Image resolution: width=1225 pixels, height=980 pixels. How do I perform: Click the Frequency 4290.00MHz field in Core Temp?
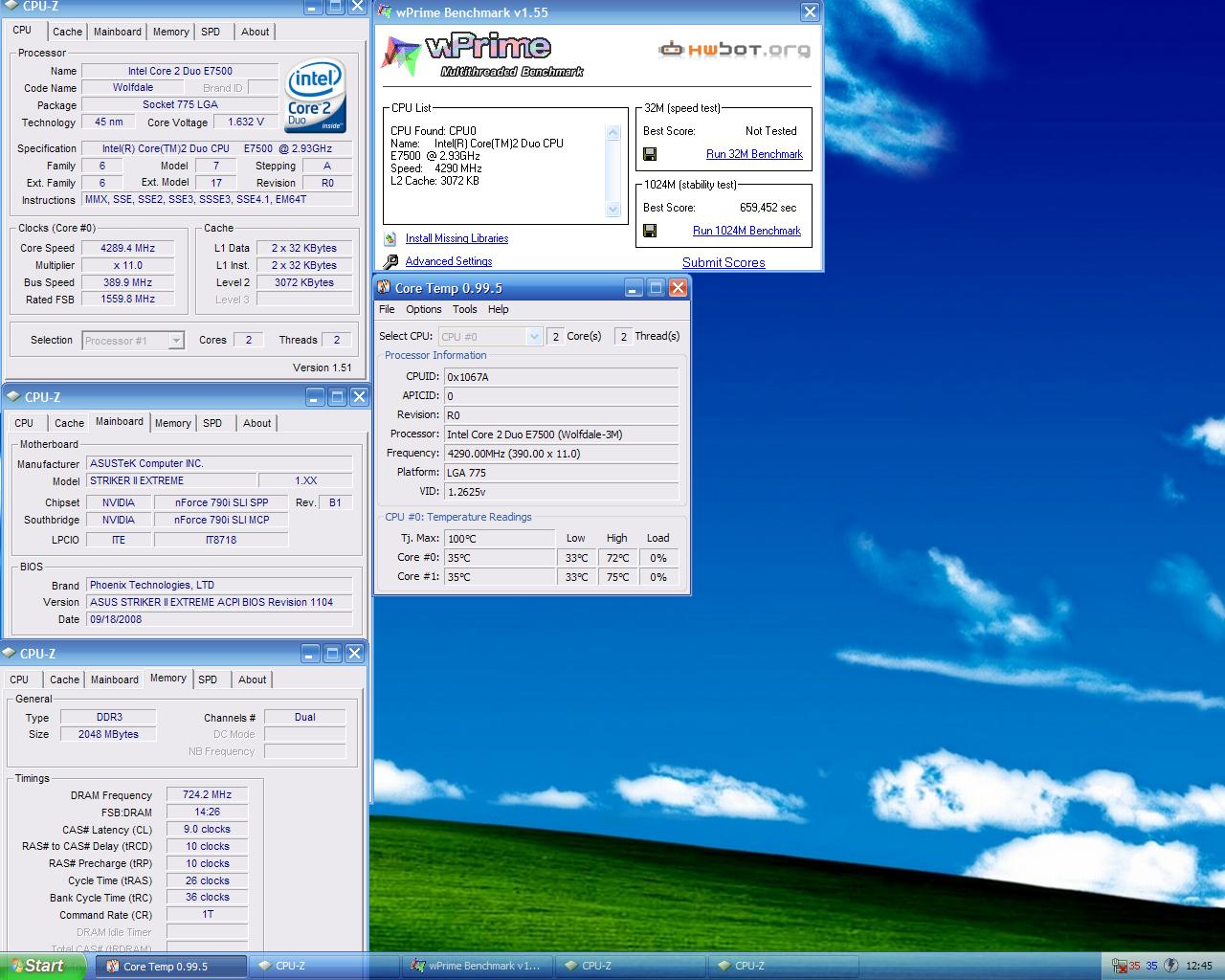click(561, 454)
